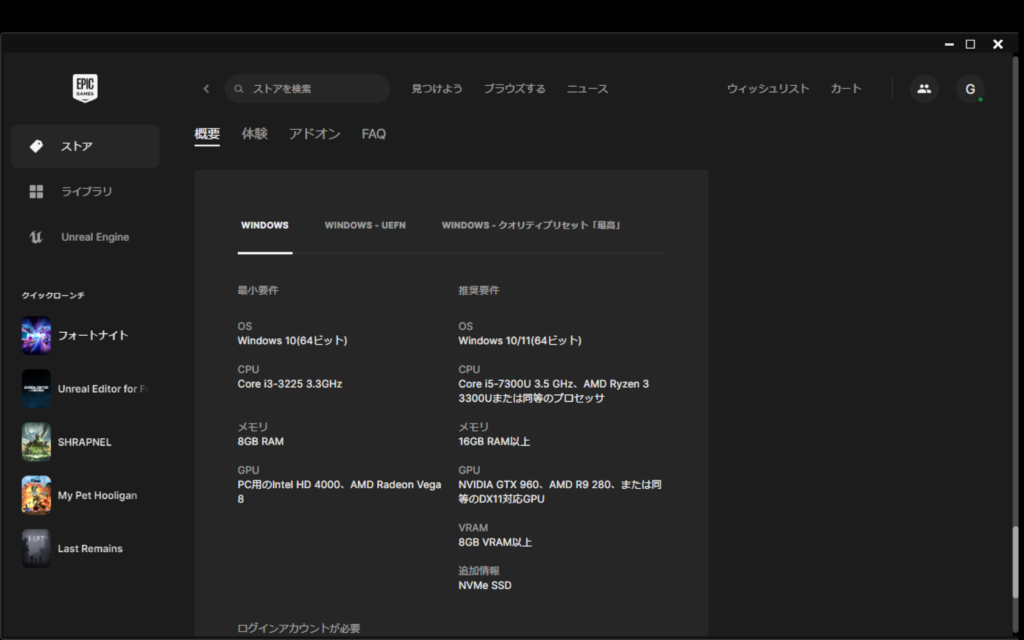Click the Last Remains quick launch title
Screen dimensions: 1024x640
coord(90,549)
